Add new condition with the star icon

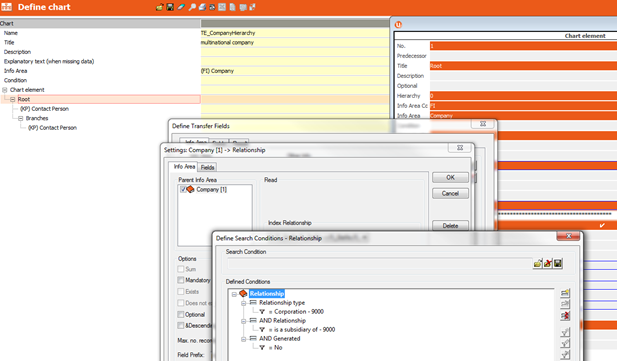tap(565, 293)
